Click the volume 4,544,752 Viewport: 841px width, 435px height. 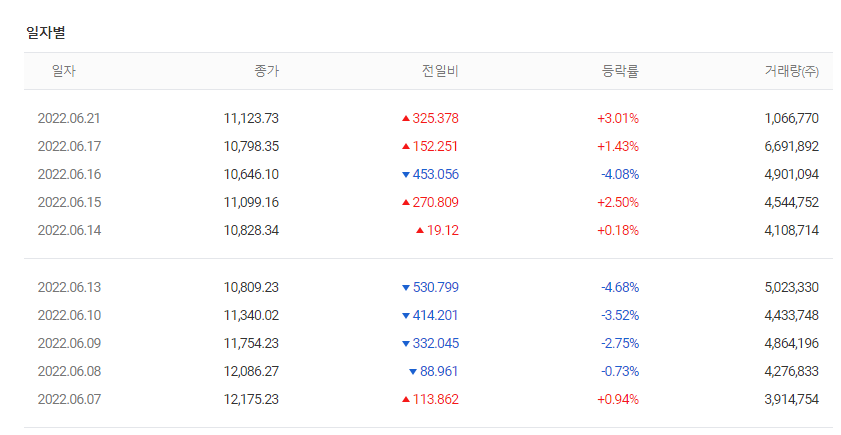792,202
